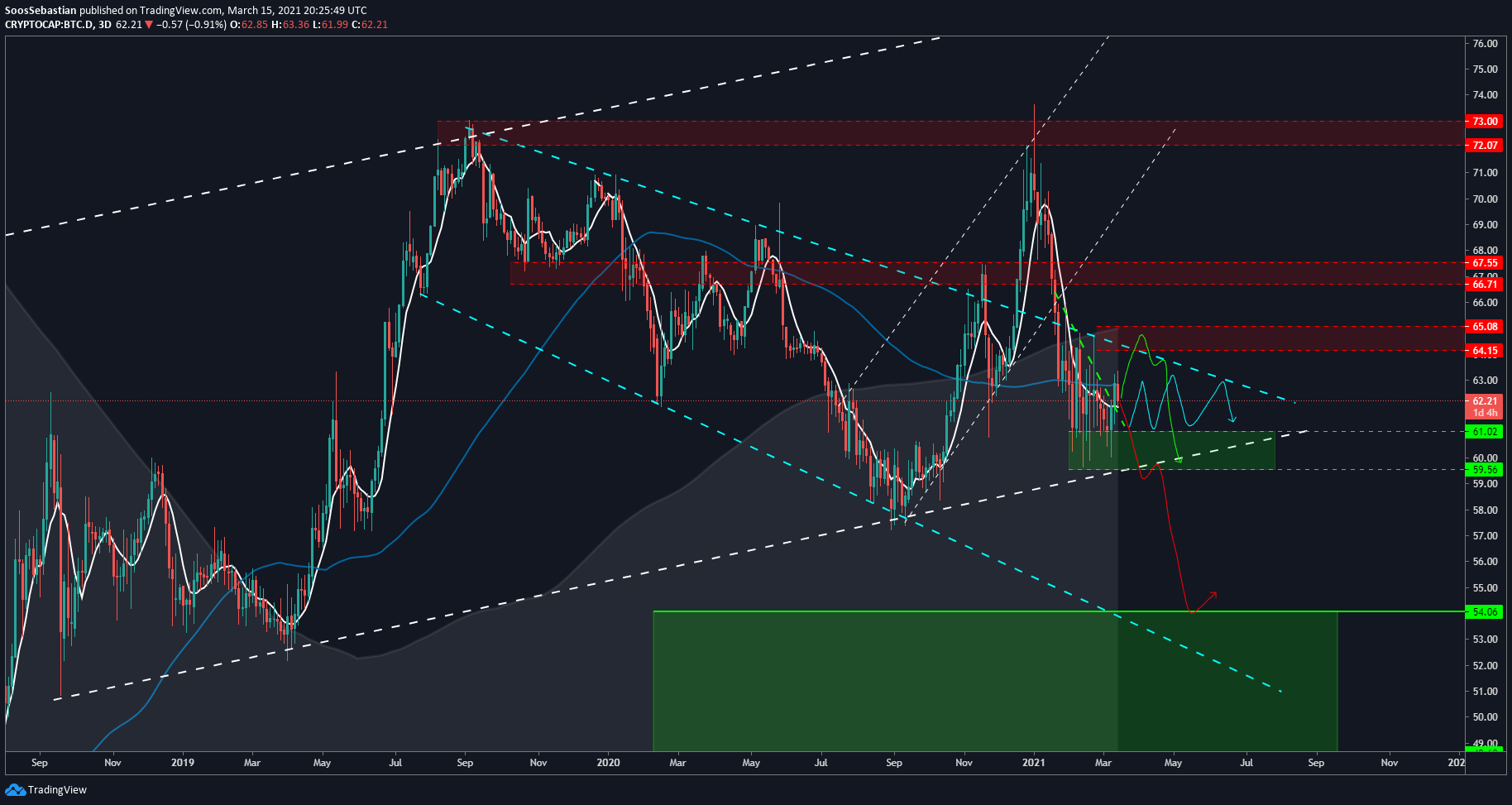This screenshot has width=1512, height=805.
Task: Click the 63.00 price axis tick
Action: click(1485, 381)
